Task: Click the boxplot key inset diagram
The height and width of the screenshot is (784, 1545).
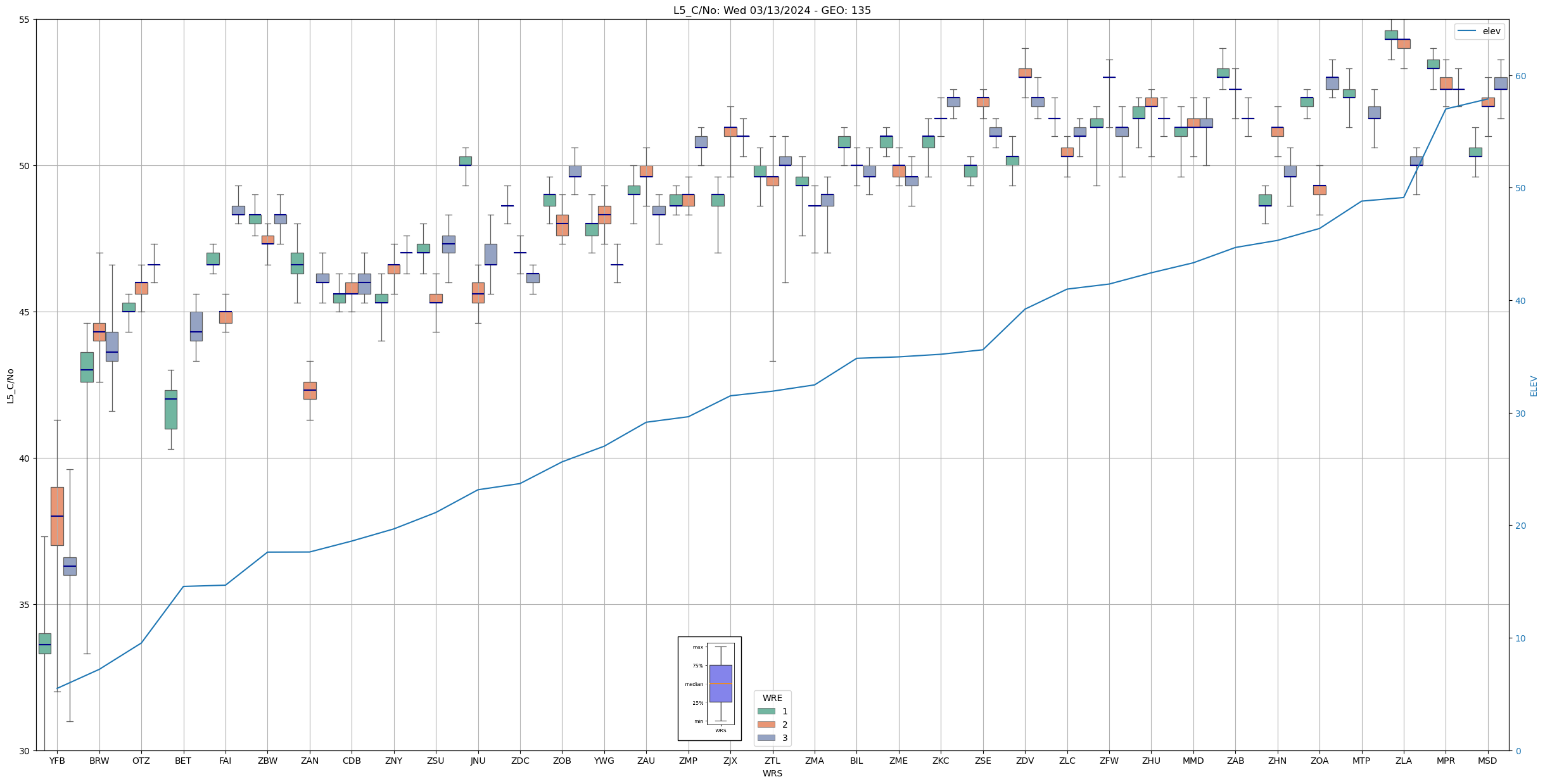Action: (709, 688)
